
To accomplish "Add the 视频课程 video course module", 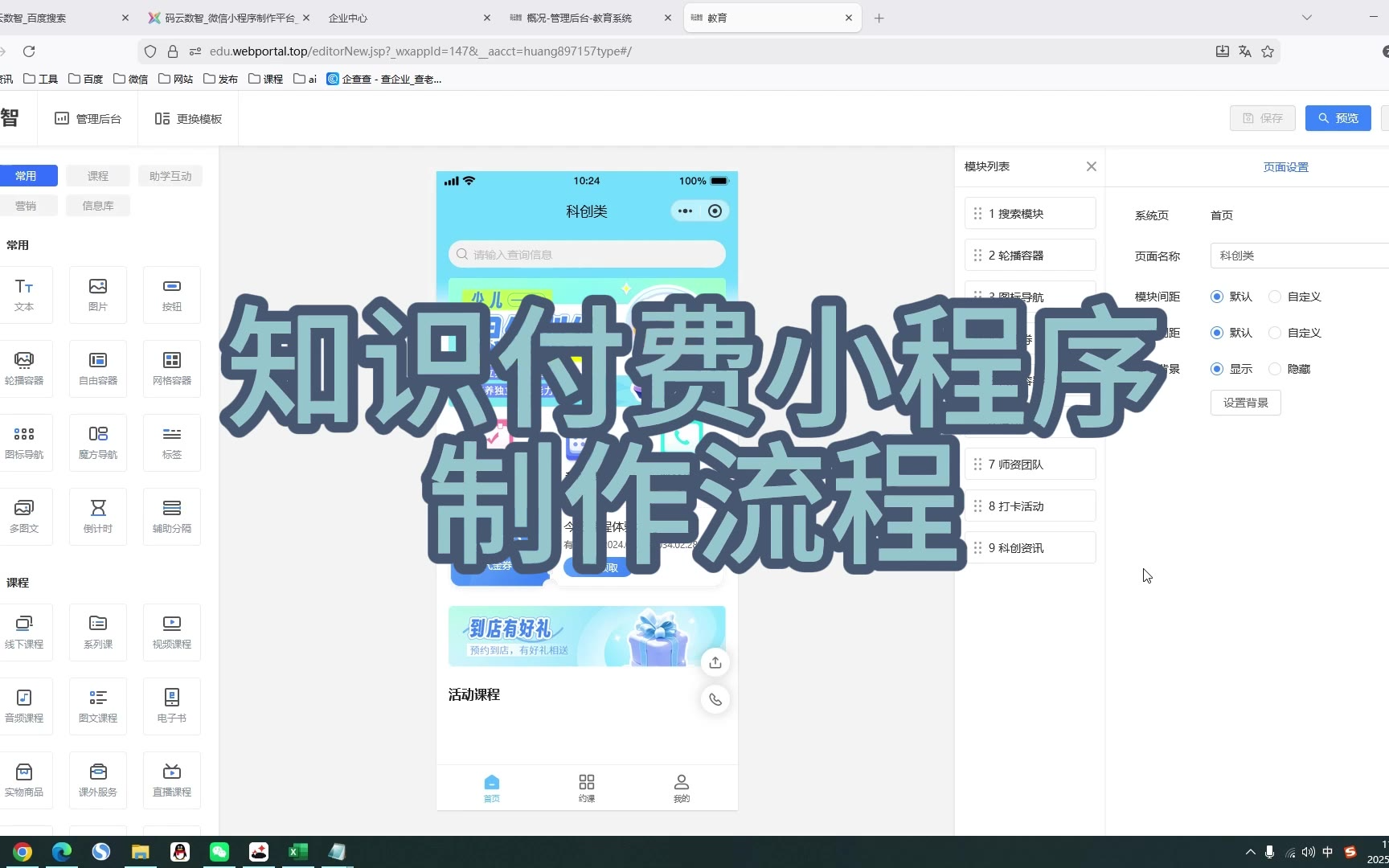I will [172, 631].
